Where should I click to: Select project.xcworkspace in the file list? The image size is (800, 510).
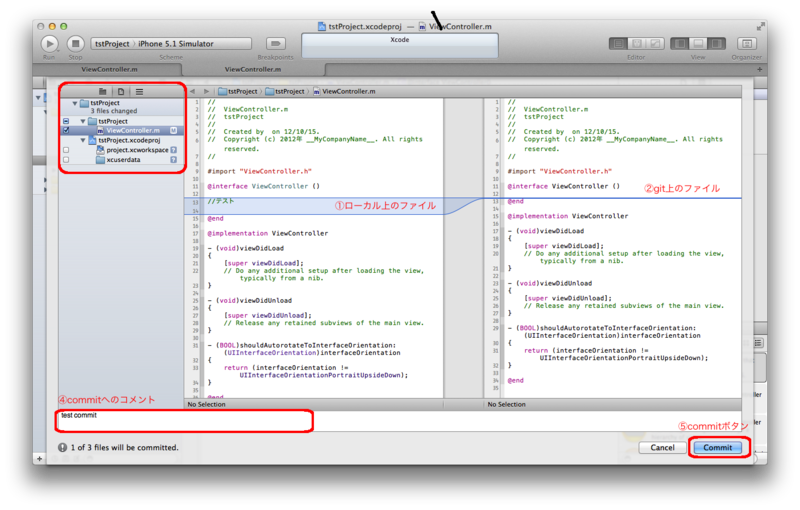[x=132, y=150]
